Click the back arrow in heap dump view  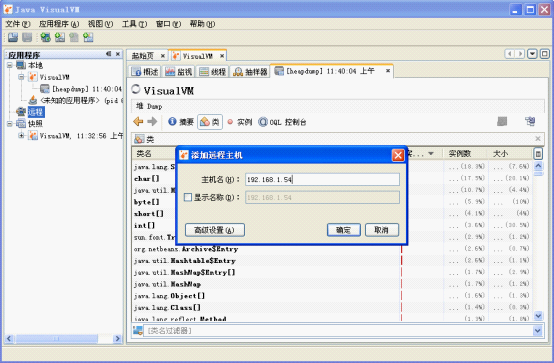(x=138, y=122)
